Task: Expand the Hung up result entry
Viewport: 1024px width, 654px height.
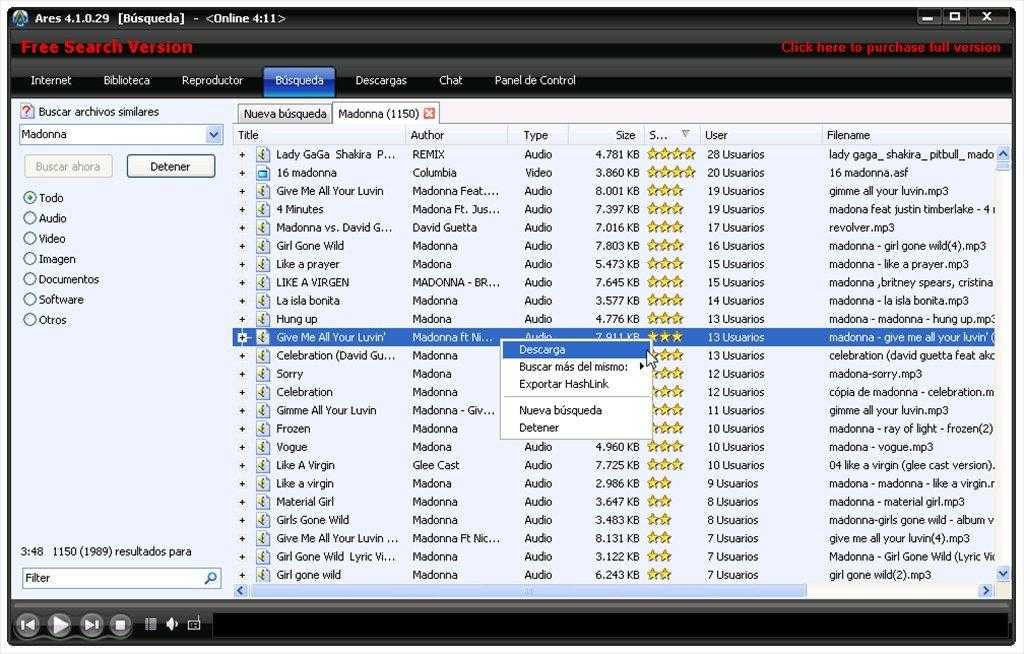Action: [242, 320]
